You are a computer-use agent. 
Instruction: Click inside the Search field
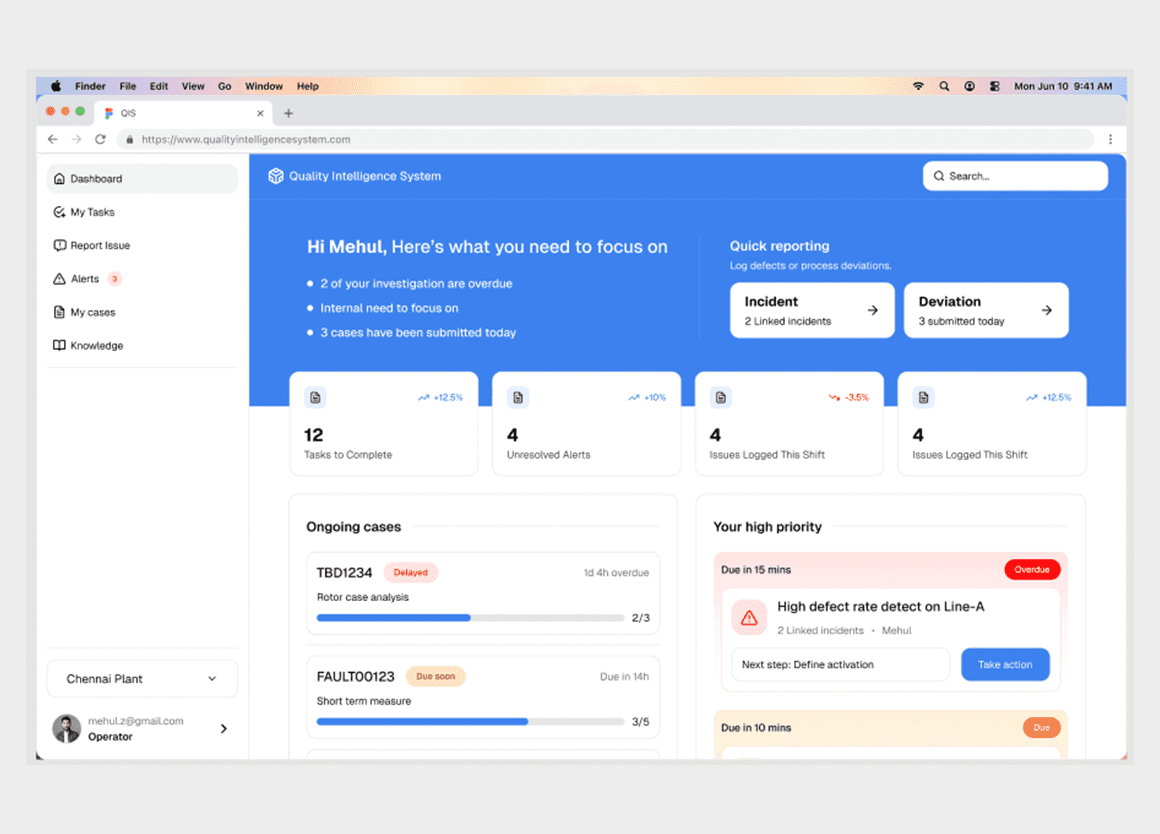click(1015, 175)
